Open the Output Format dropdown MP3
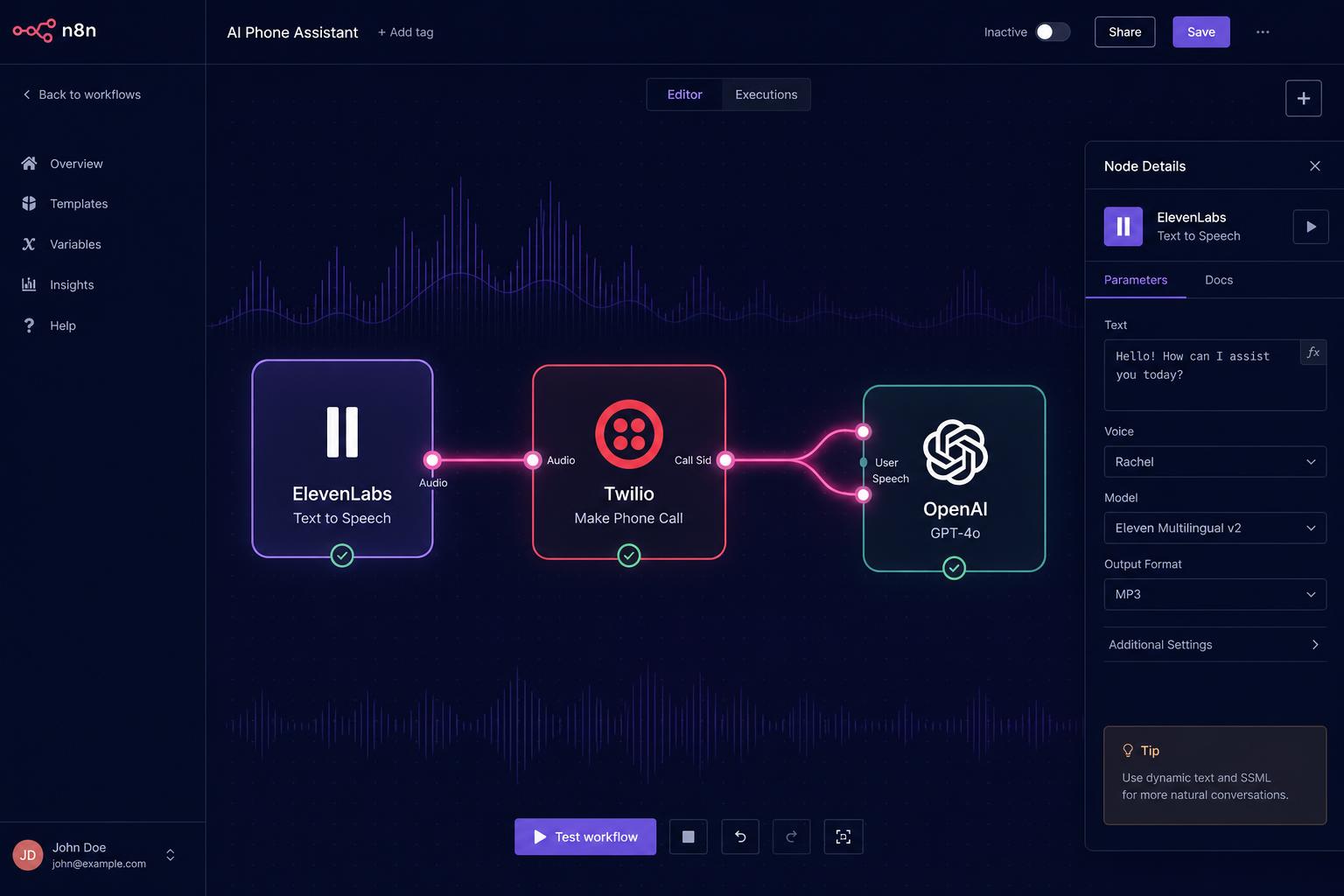This screenshot has height=896, width=1344. pyautogui.click(x=1214, y=594)
